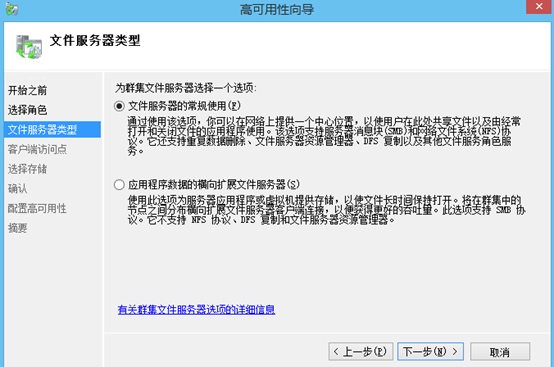Click the file server icon beside heading
The image size is (554, 367).
29,47
